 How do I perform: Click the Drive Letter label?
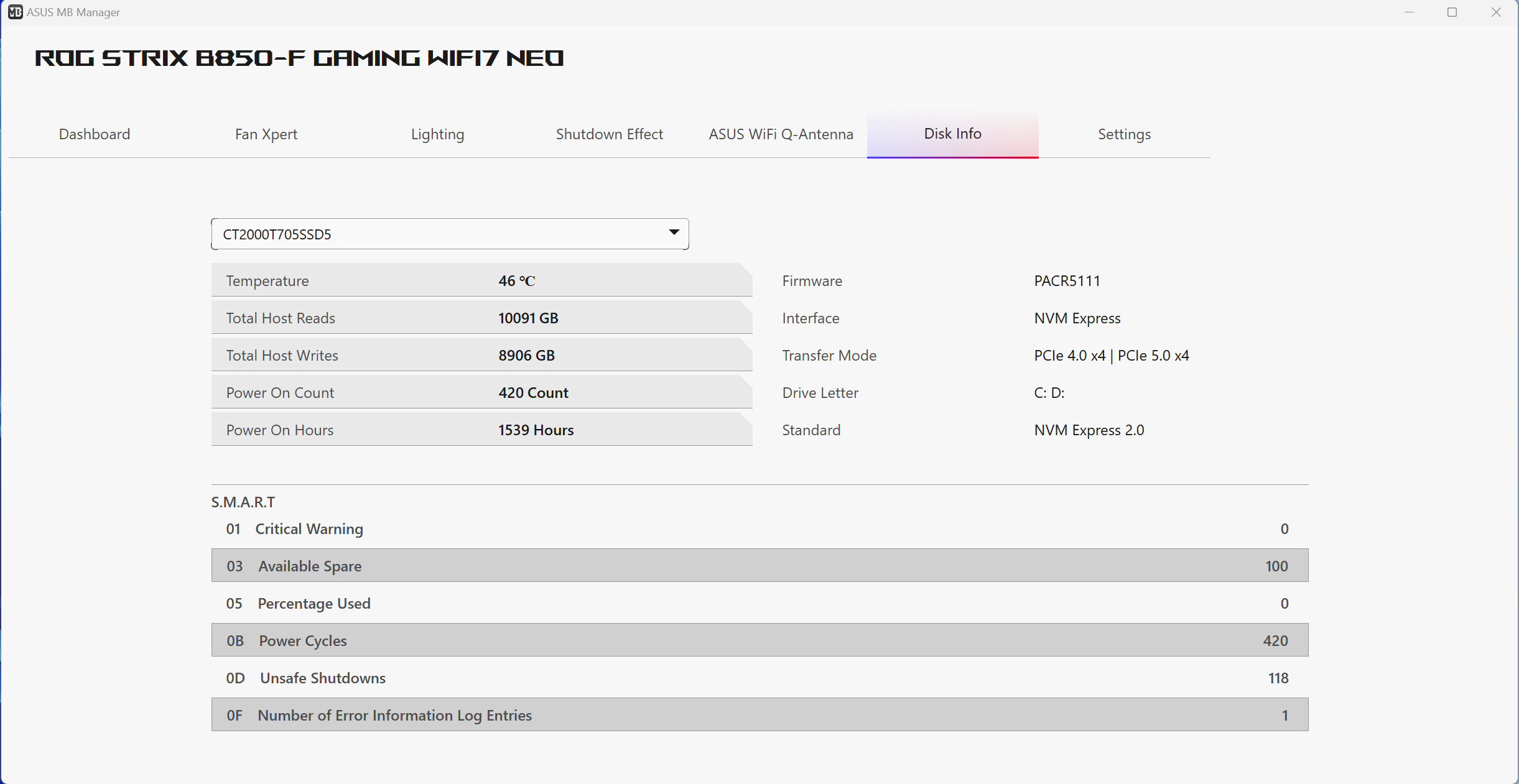[820, 393]
